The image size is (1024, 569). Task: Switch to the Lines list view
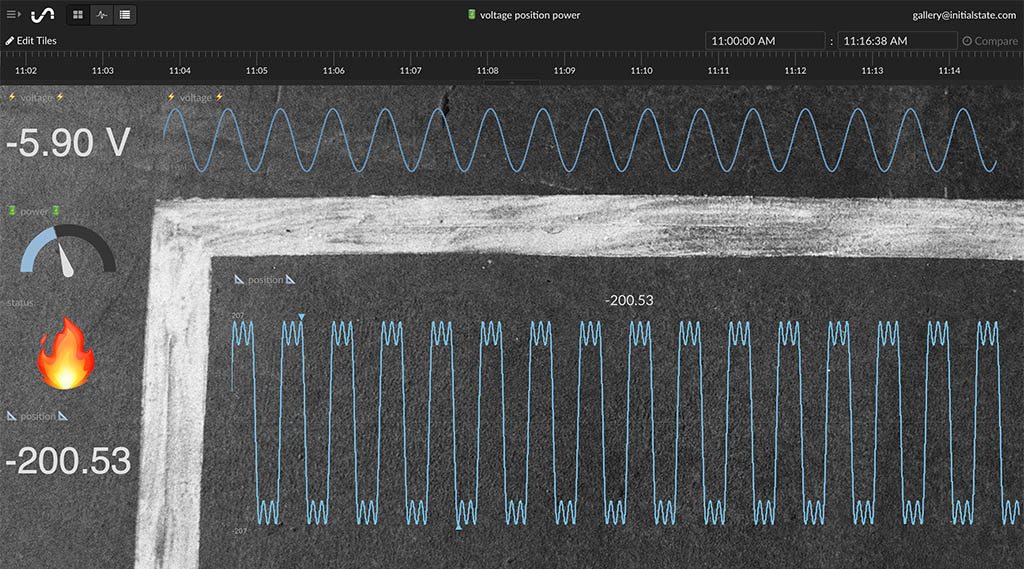coord(124,15)
